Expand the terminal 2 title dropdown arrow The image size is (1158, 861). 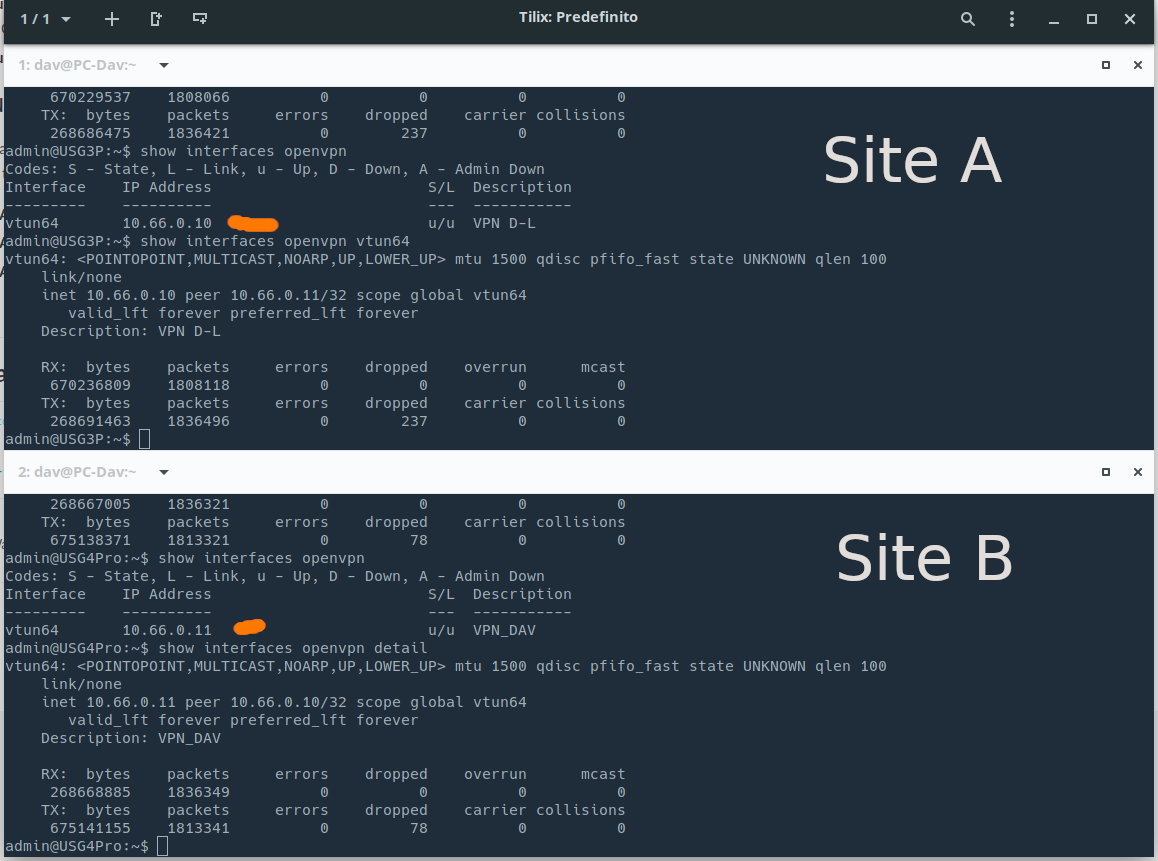(x=164, y=471)
